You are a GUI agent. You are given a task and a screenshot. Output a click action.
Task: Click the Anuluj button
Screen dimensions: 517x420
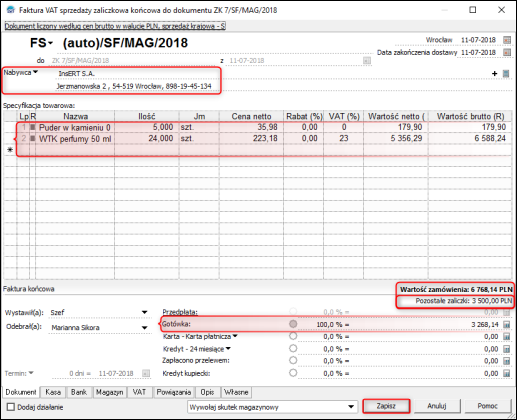pyautogui.click(x=437, y=406)
